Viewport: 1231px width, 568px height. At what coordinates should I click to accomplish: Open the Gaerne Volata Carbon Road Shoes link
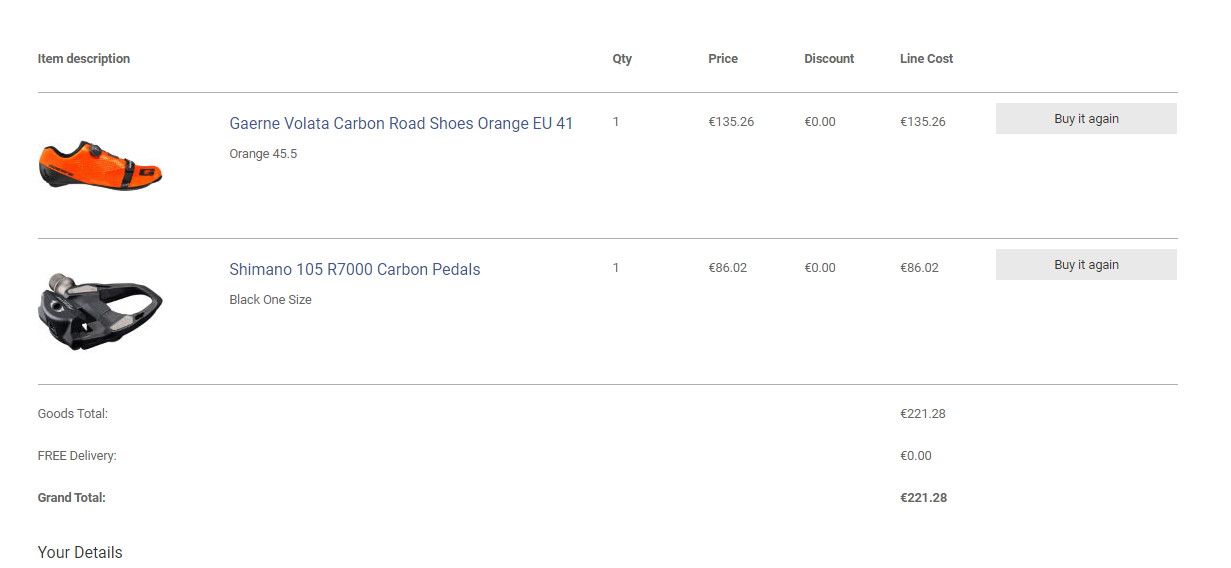(x=401, y=124)
